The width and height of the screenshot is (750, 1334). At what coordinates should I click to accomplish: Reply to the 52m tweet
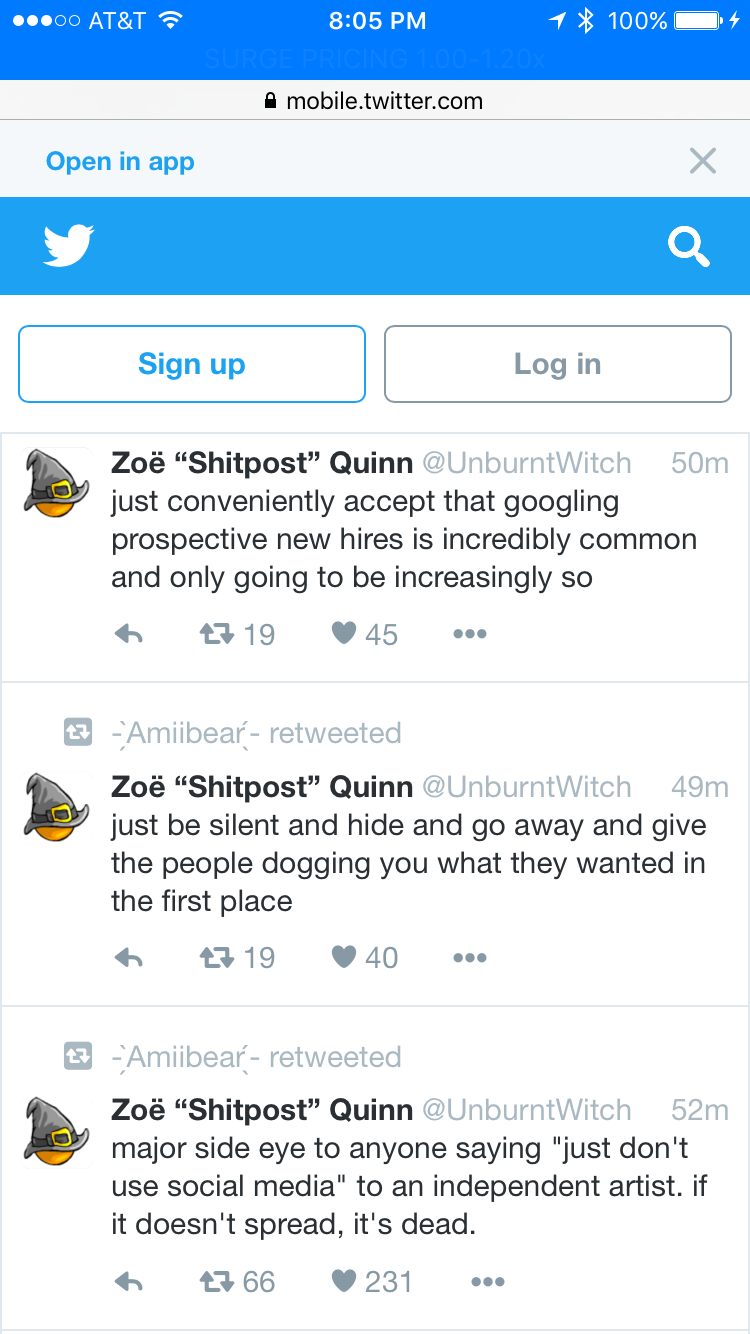(128, 1282)
